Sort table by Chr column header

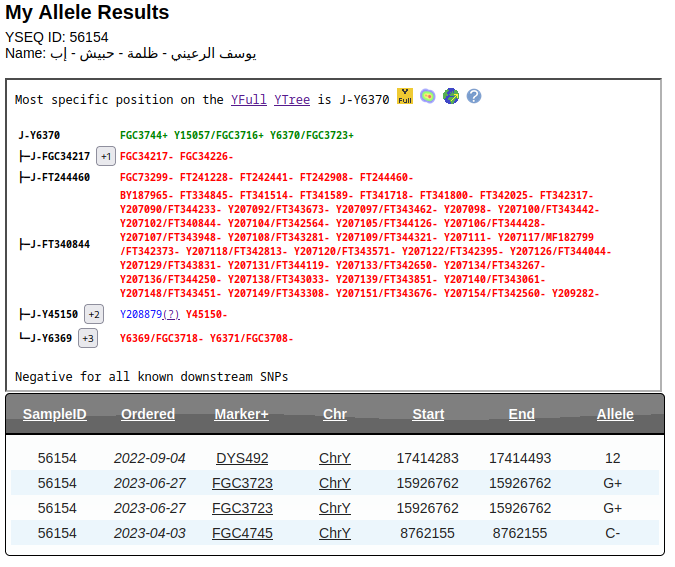[335, 414]
